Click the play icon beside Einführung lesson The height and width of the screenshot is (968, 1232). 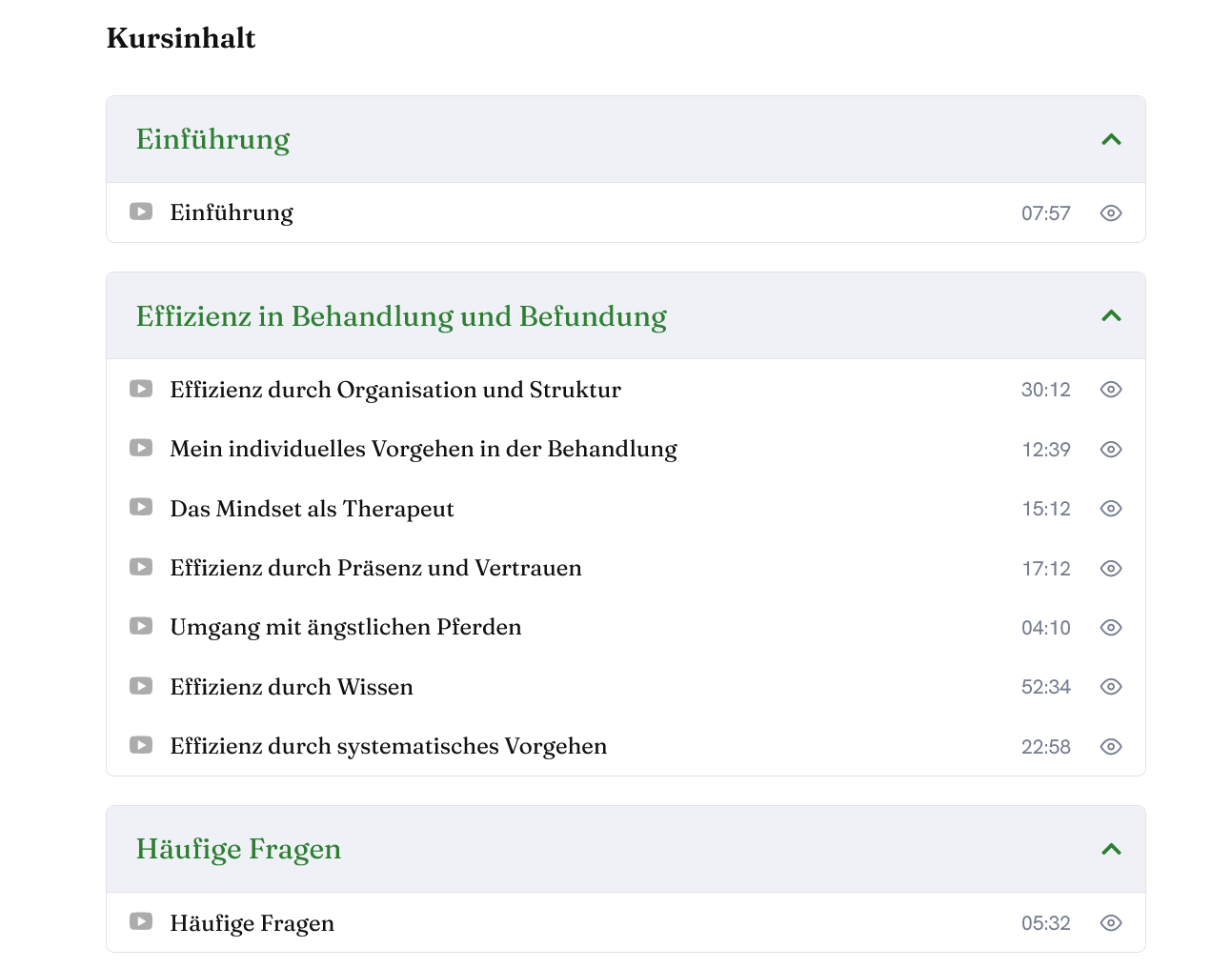141,212
